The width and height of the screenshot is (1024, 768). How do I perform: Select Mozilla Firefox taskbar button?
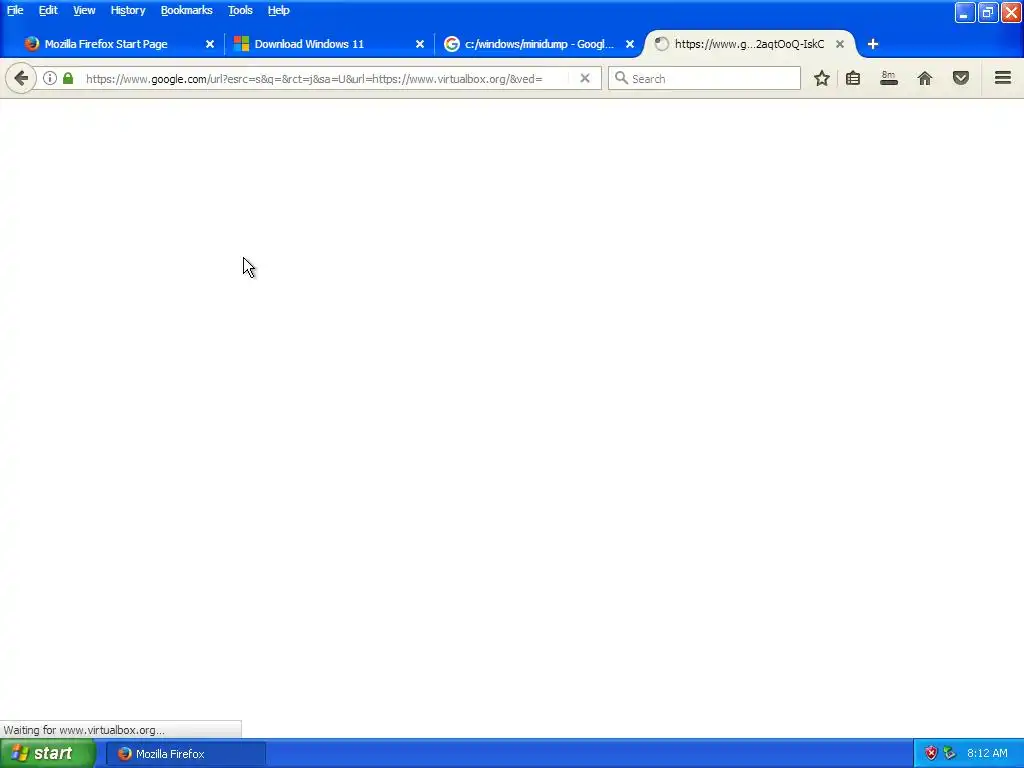[185, 754]
